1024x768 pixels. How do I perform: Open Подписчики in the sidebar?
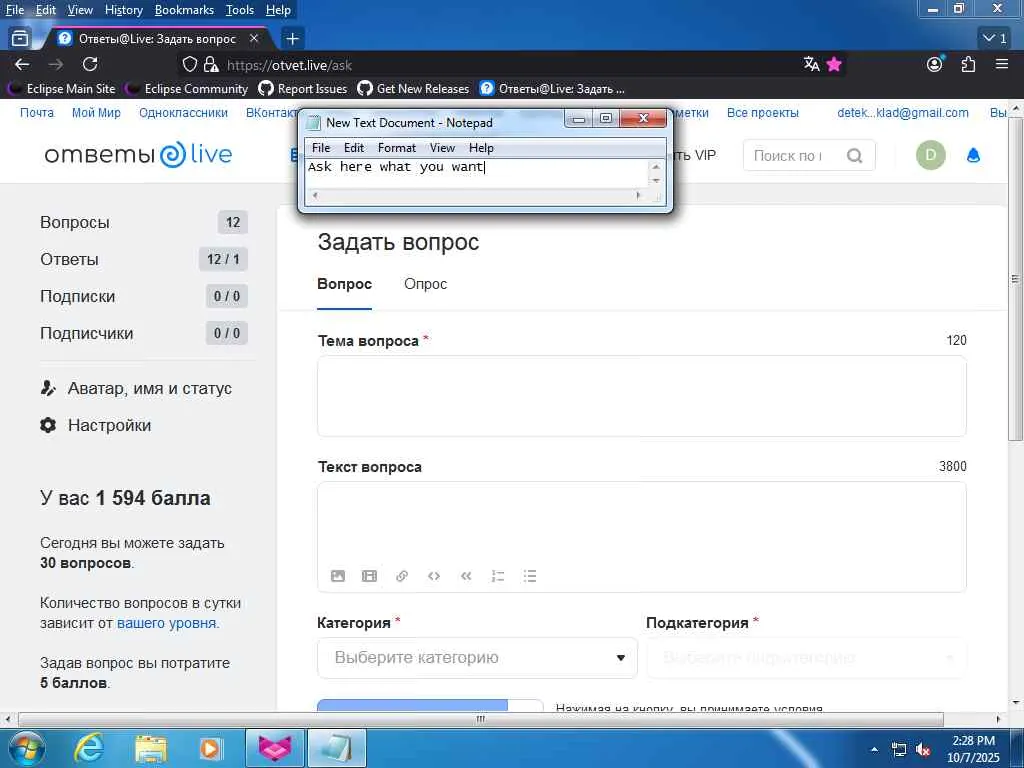144,333
